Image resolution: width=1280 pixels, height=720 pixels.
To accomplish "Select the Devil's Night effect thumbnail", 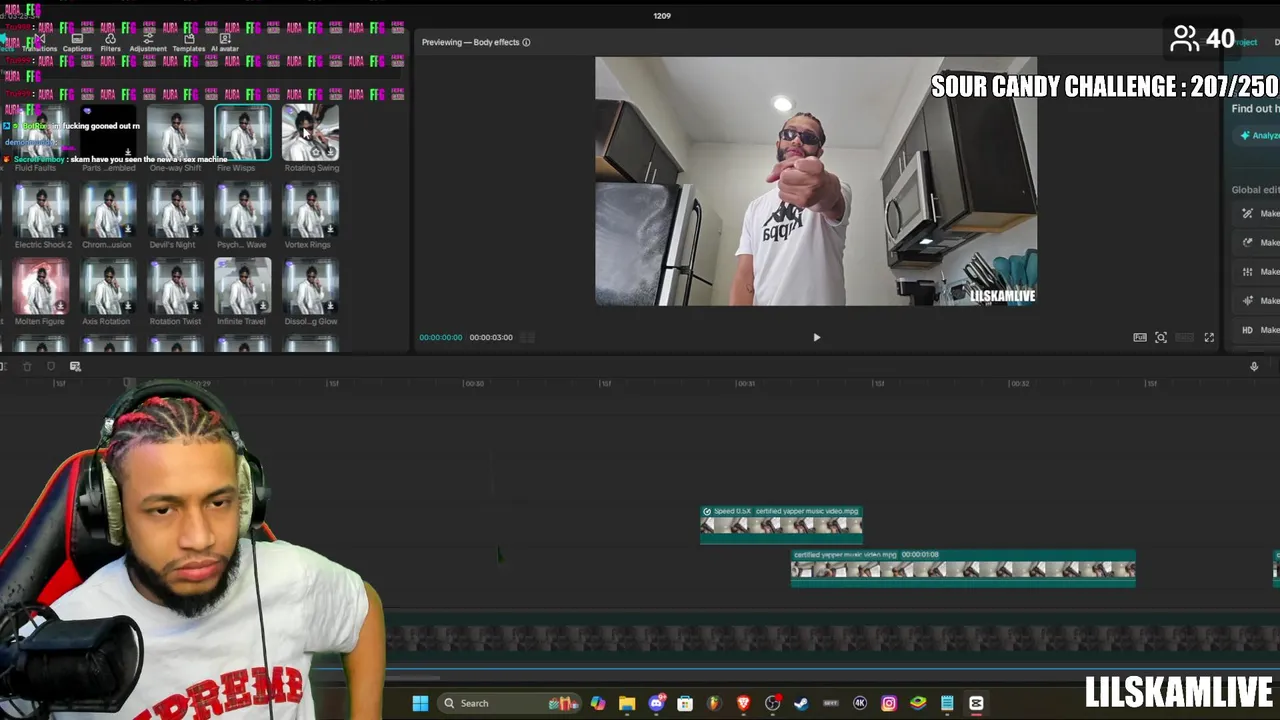I will pos(175,209).
